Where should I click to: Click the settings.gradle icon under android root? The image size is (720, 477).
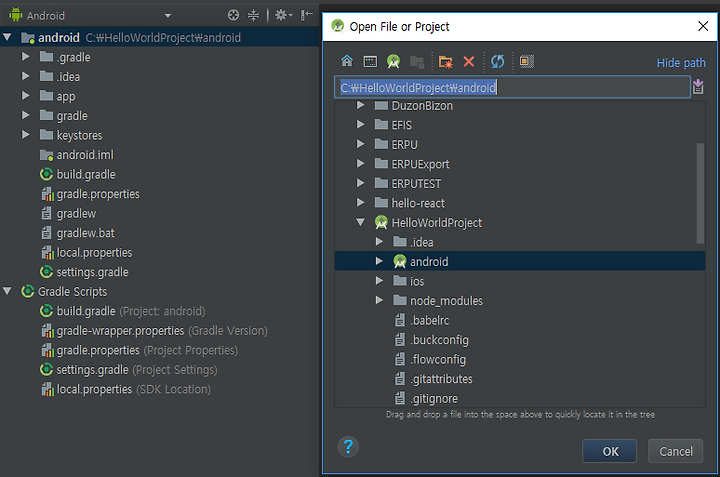[46, 272]
